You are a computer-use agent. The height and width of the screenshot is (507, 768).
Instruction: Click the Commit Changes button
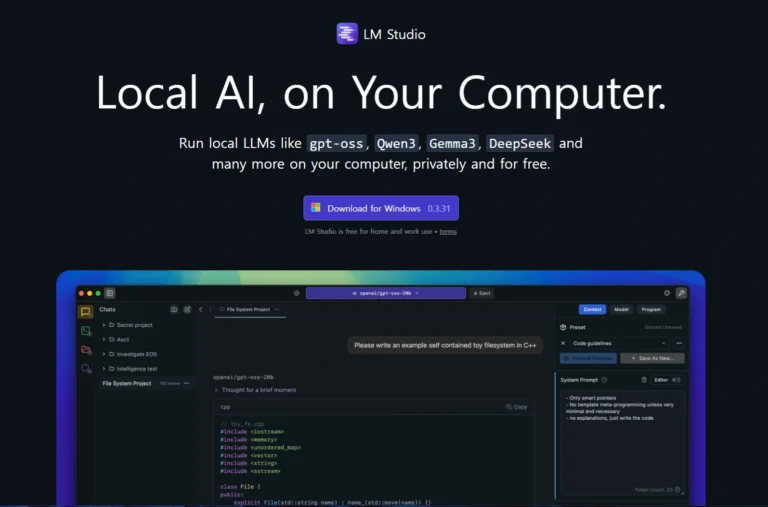click(588, 359)
